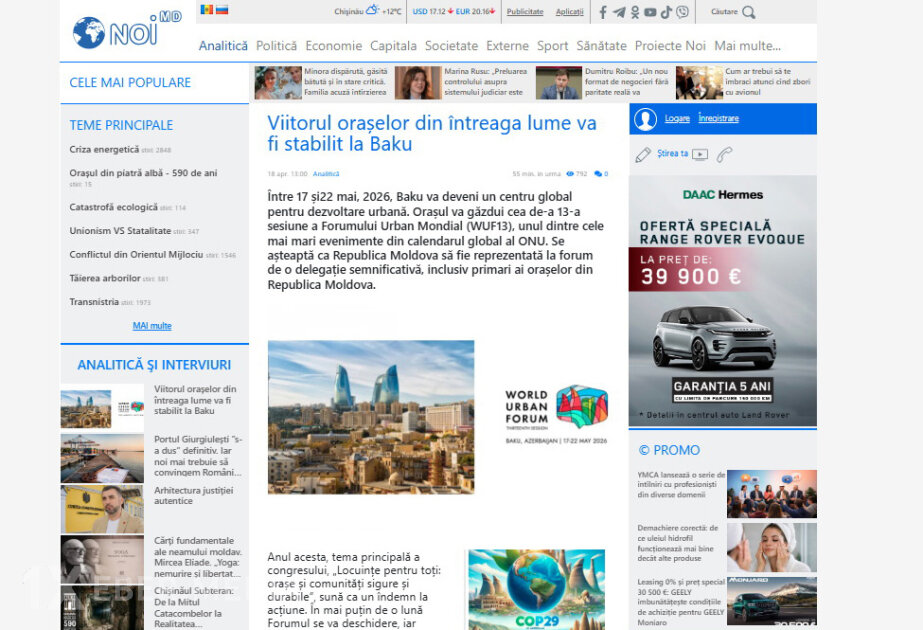This screenshot has height=630, width=923.
Task: Open the Telegram channel icon
Action: click(x=619, y=12)
